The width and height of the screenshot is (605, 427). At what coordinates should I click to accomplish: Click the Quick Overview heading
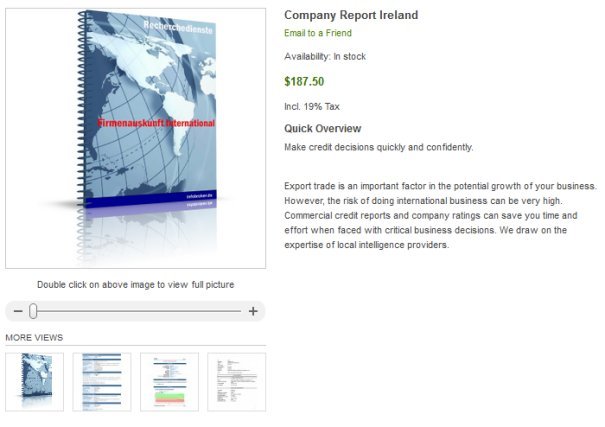pos(322,129)
